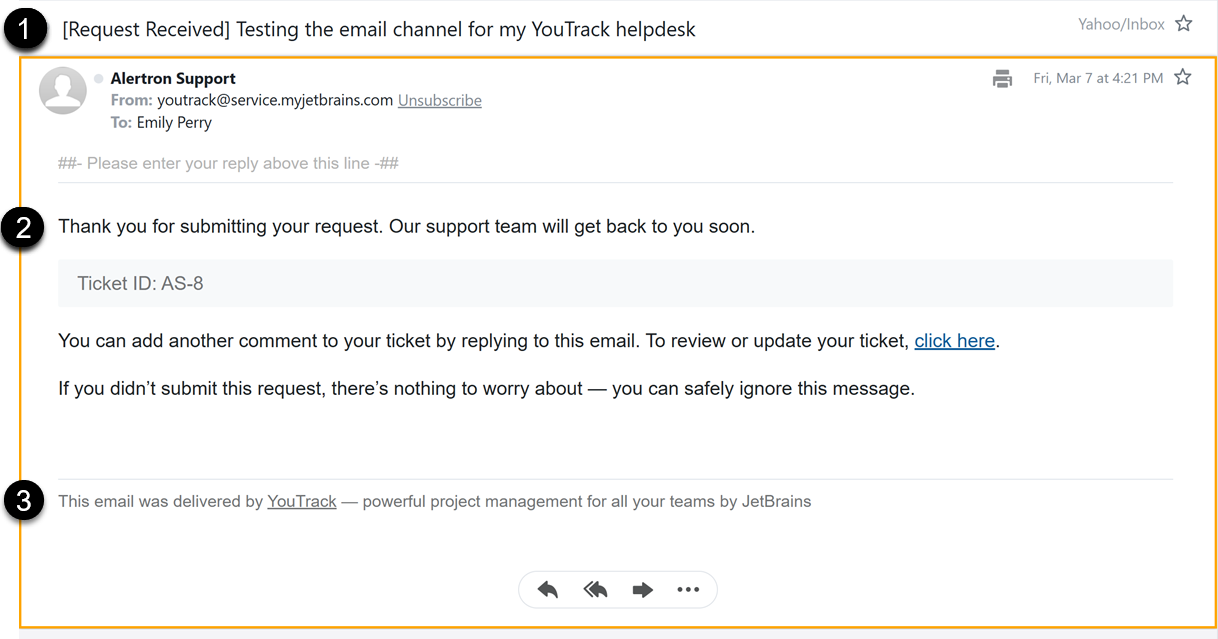Screen dimensions: 1218x639
Task: Select the Ticket ID AS-8 banner
Action: click(139, 283)
